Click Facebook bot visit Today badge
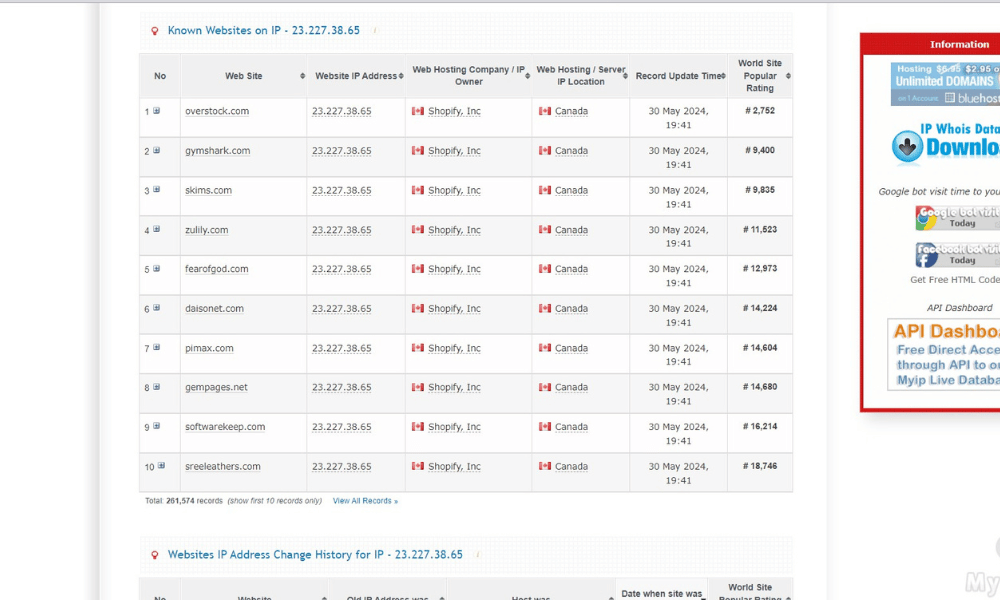Viewport: 1000px width, 600px height. click(x=957, y=254)
